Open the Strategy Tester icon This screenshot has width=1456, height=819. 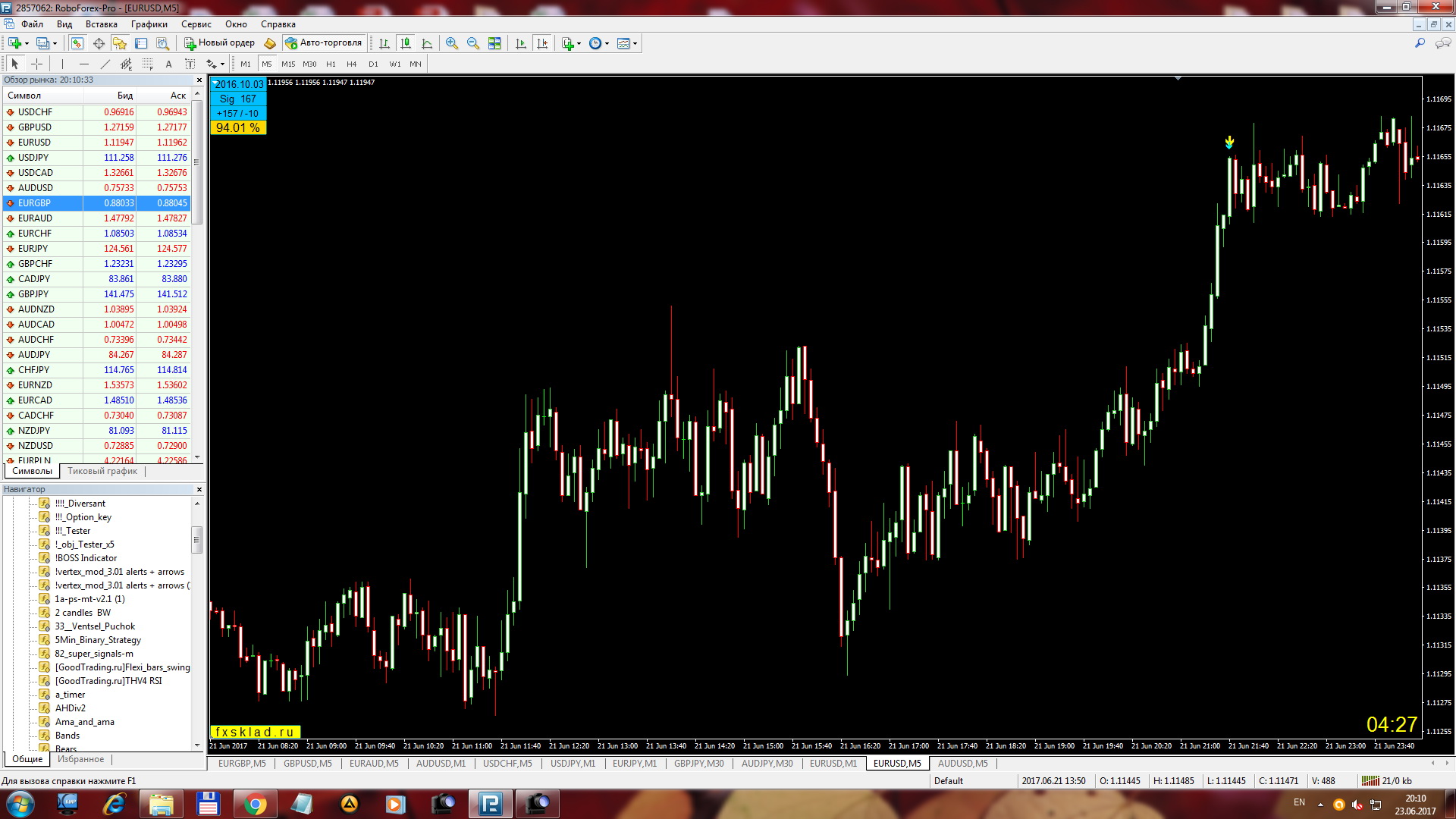[162, 43]
